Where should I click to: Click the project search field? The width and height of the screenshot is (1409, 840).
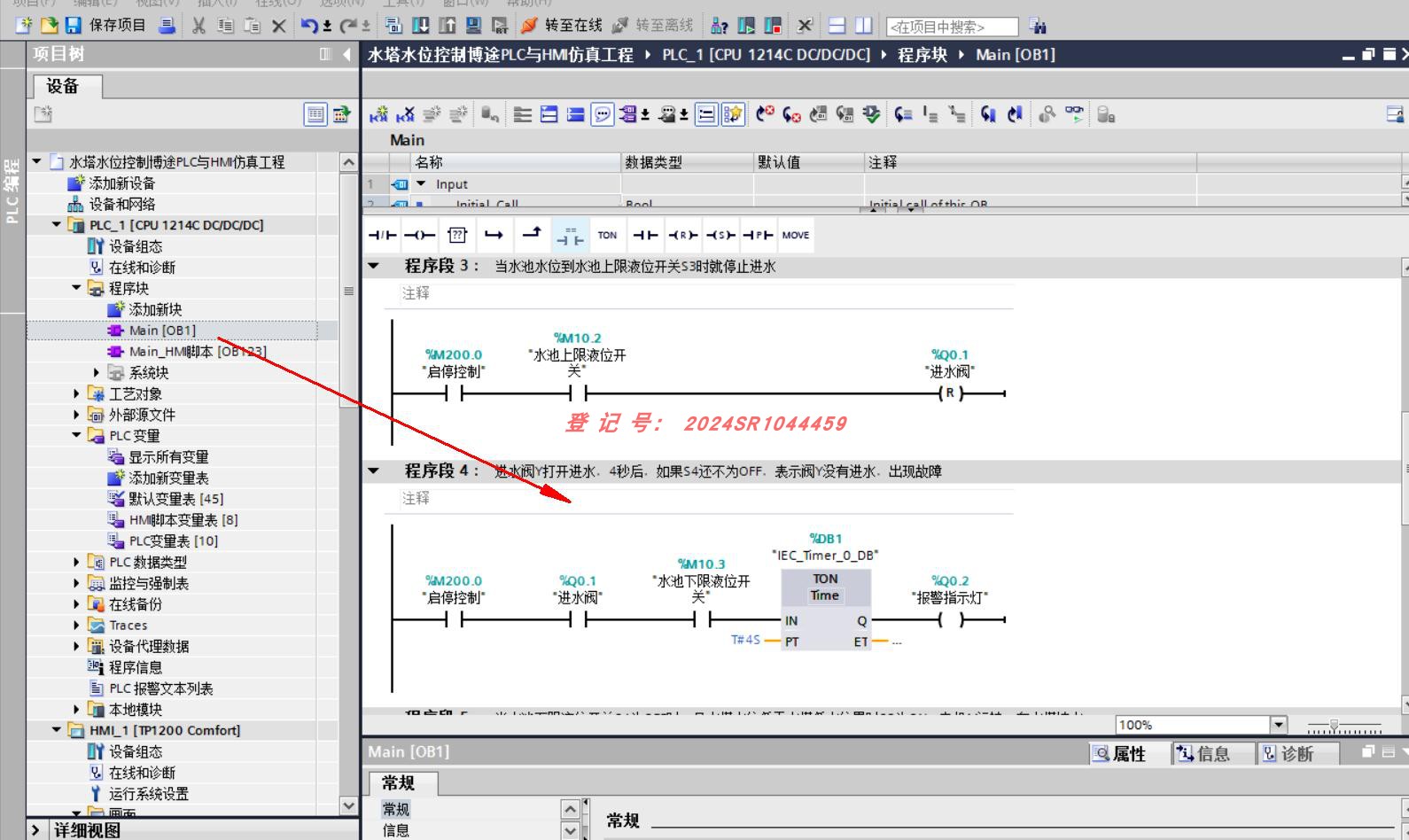click(953, 27)
